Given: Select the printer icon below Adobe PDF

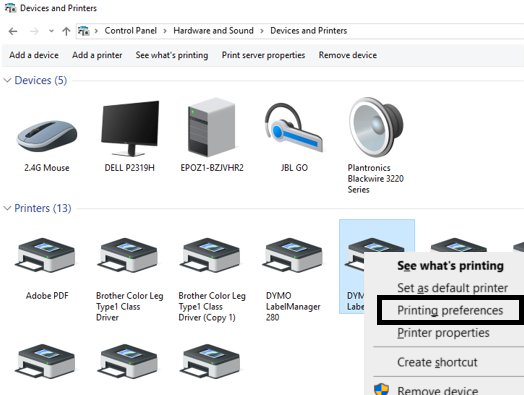Looking at the screenshot, I should (x=45, y=361).
